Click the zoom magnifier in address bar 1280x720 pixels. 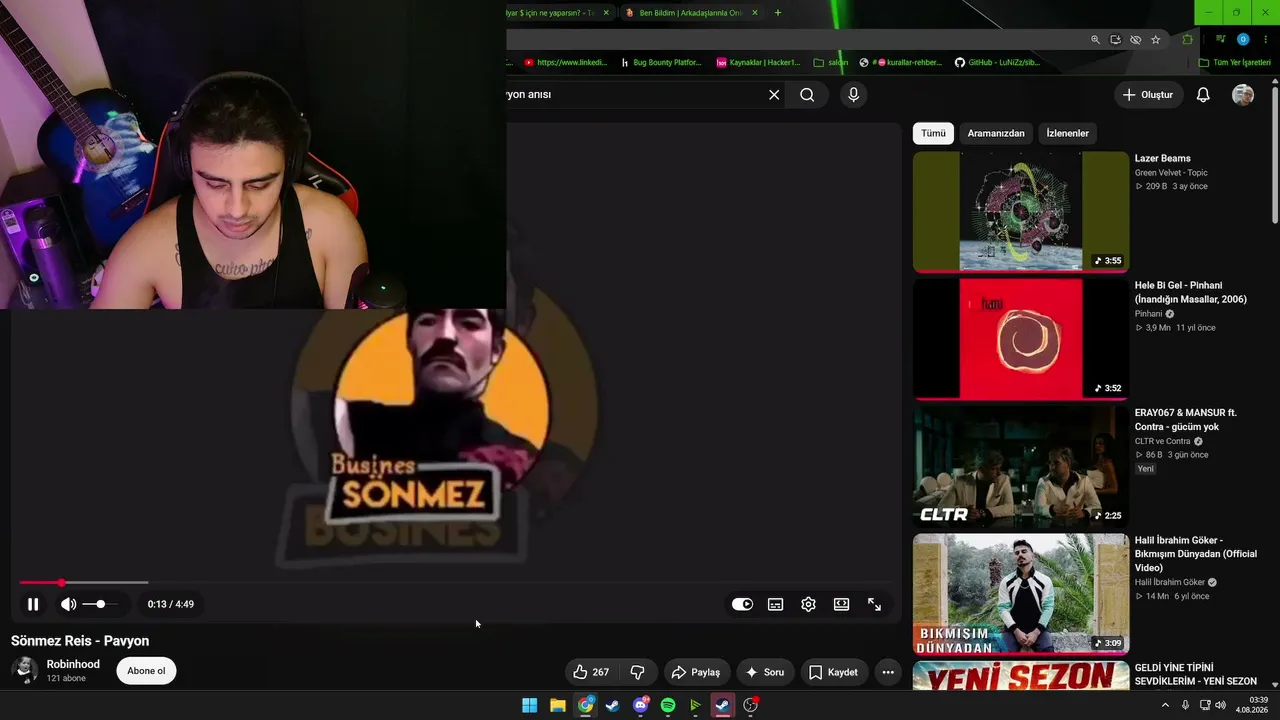point(1095,40)
